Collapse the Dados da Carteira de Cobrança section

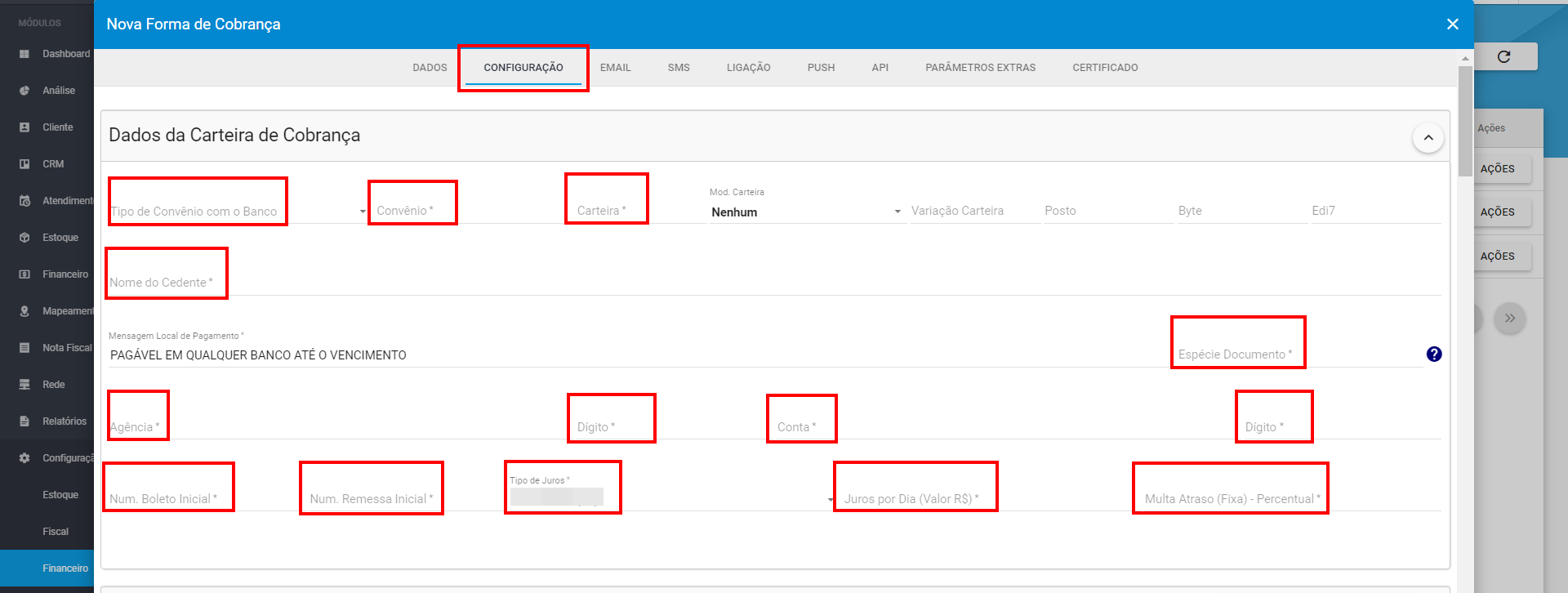1428,137
